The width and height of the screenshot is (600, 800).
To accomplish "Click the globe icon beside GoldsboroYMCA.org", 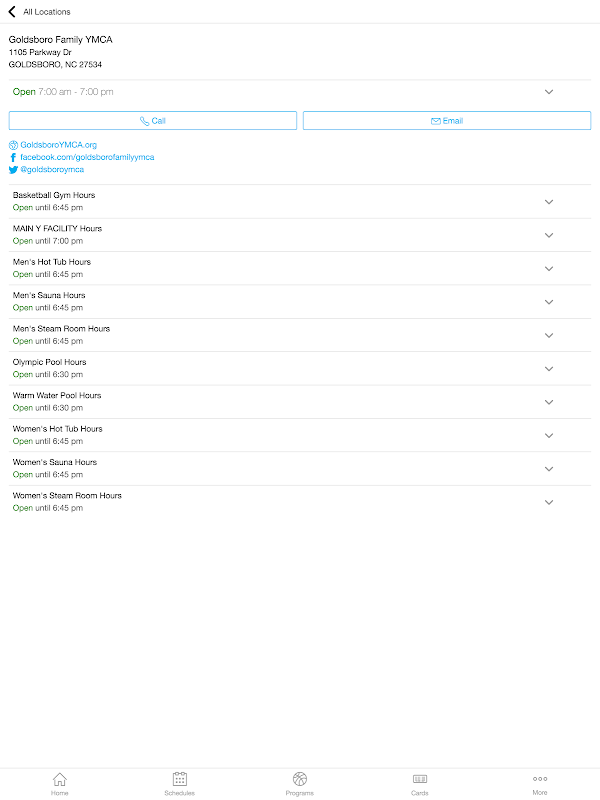I will click(x=13, y=145).
